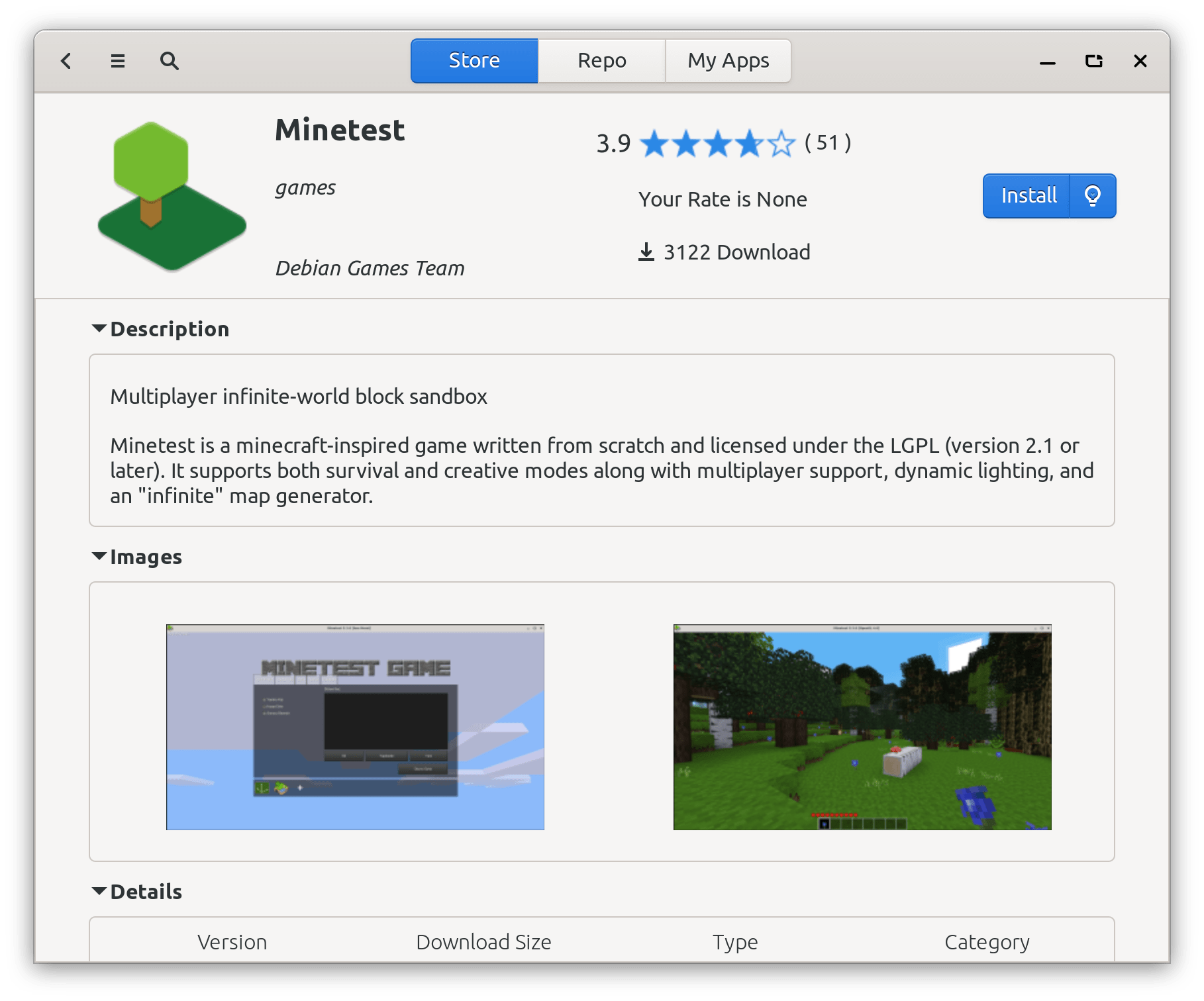Image resolution: width=1204 pixels, height=1001 pixels.
Task: Switch to the Store tab
Action: pyautogui.click(x=474, y=61)
